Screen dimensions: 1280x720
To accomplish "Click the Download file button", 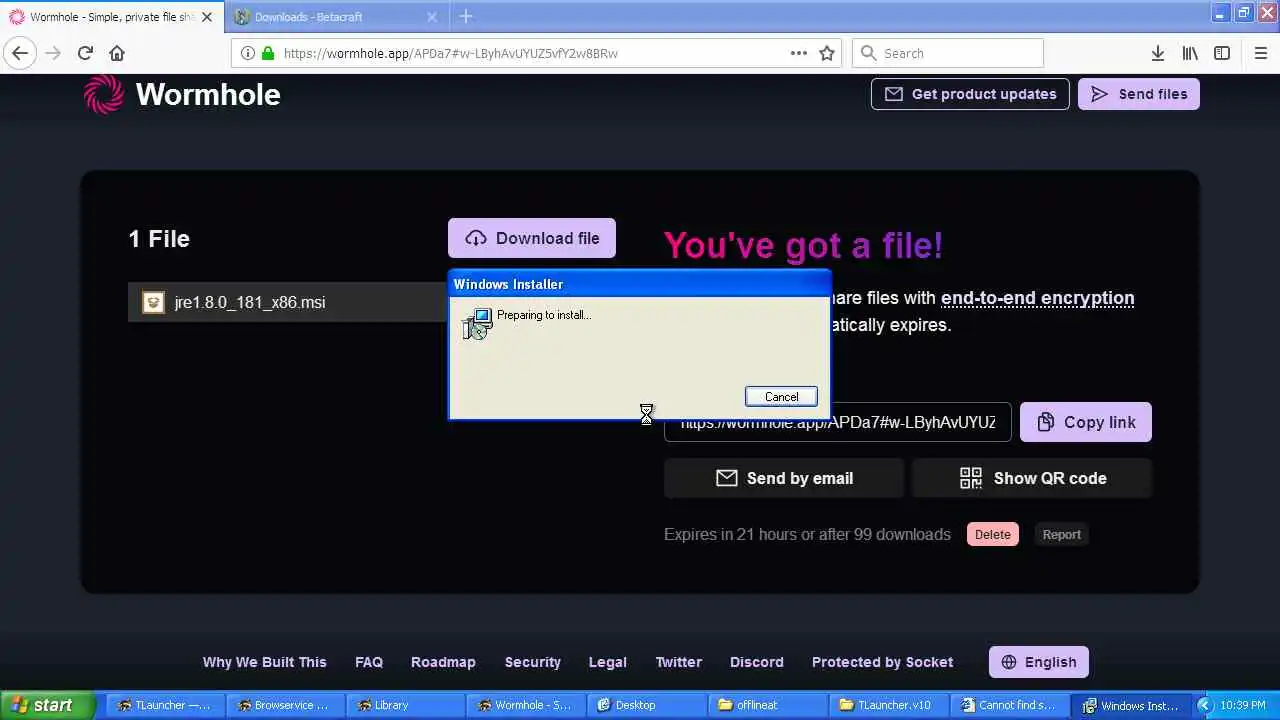I will (532, 238).
